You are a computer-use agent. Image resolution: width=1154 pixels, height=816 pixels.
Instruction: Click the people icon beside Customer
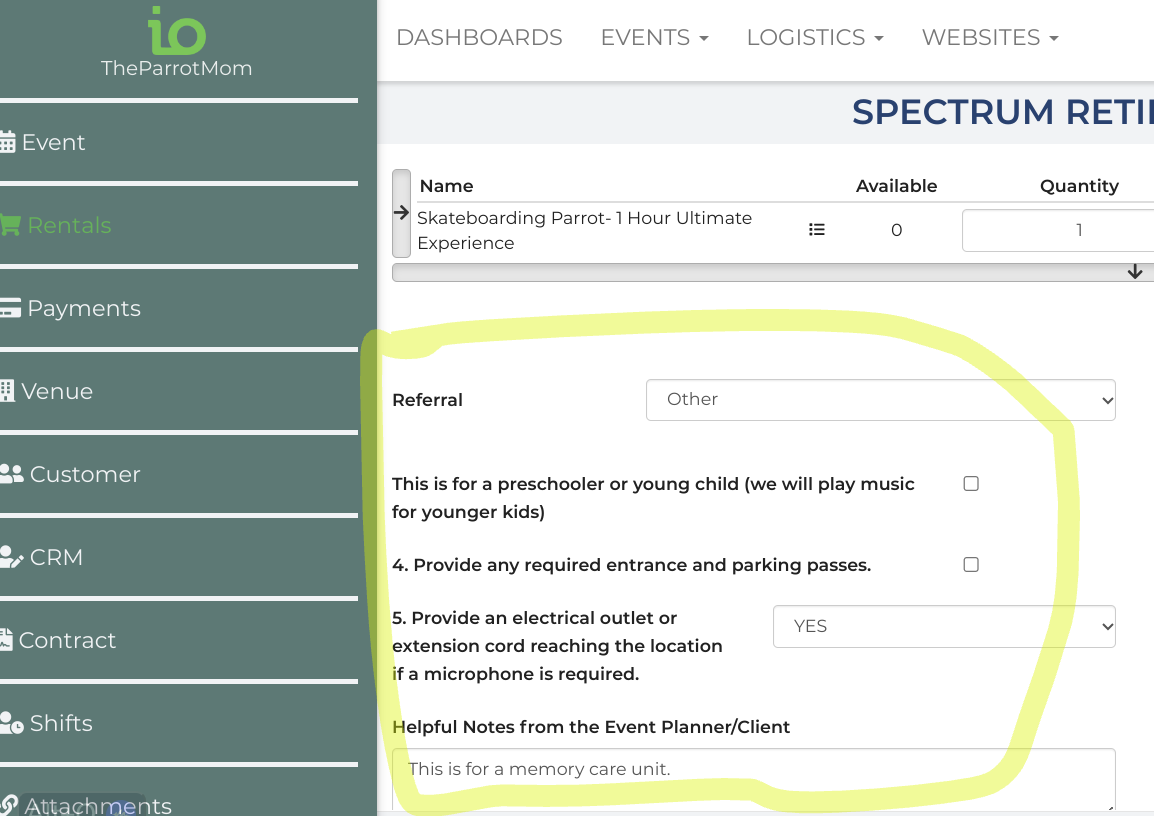(x=12, y=474)
